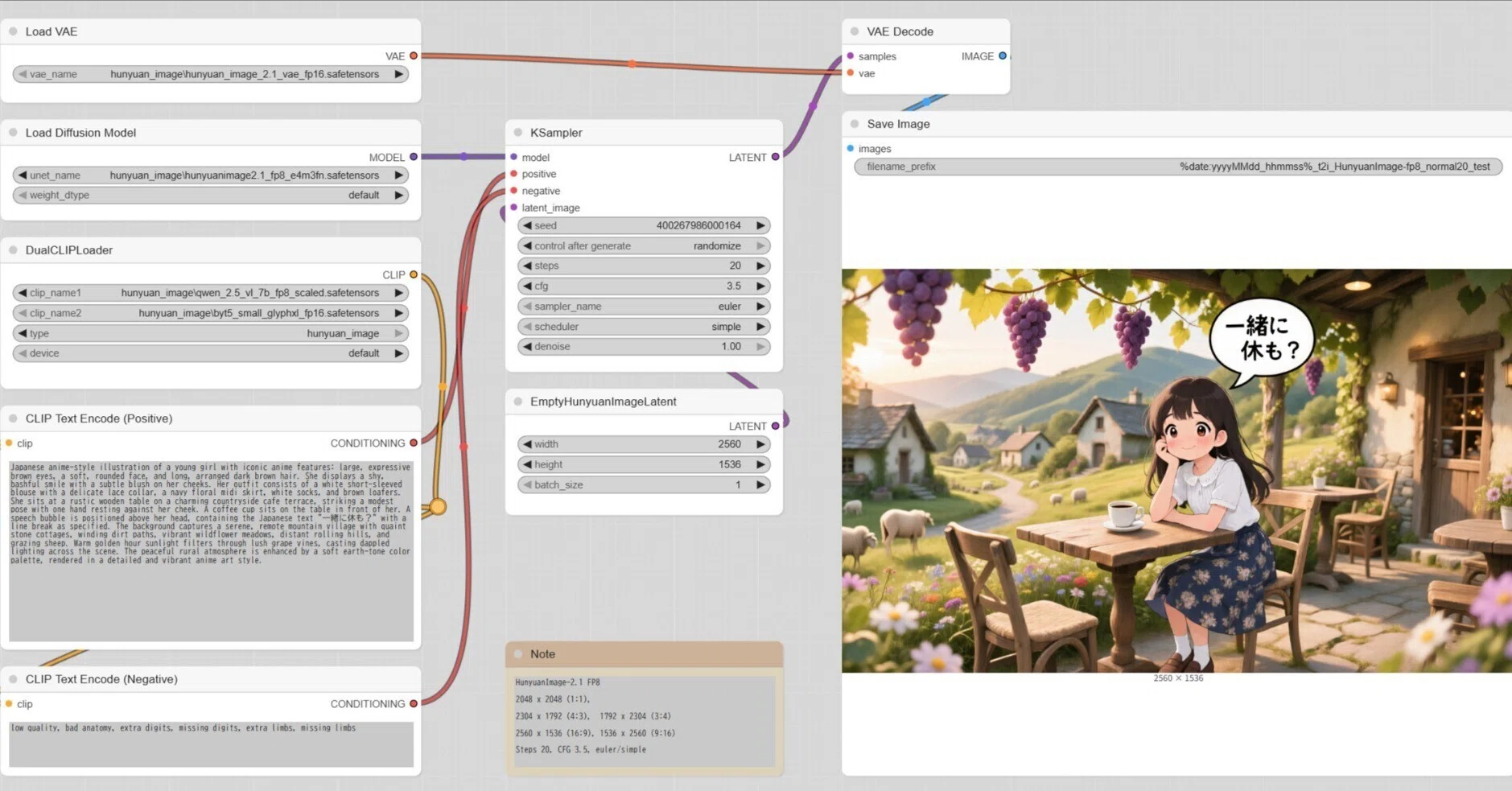
Task: Click the MODEL output socket on Load Diffusion Model
Action: 414,157
